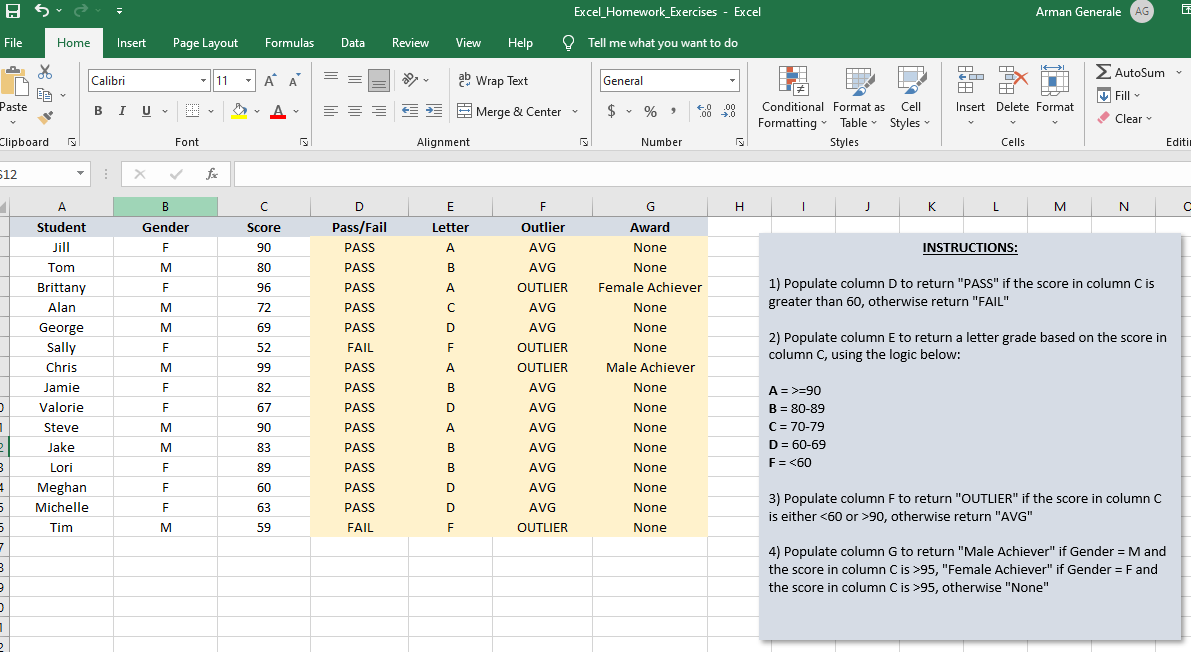Image resolution: width=1191 pixels, height=652 pixels.
Task: Switch to the Data tab
Action: click(x=352, y=43)
